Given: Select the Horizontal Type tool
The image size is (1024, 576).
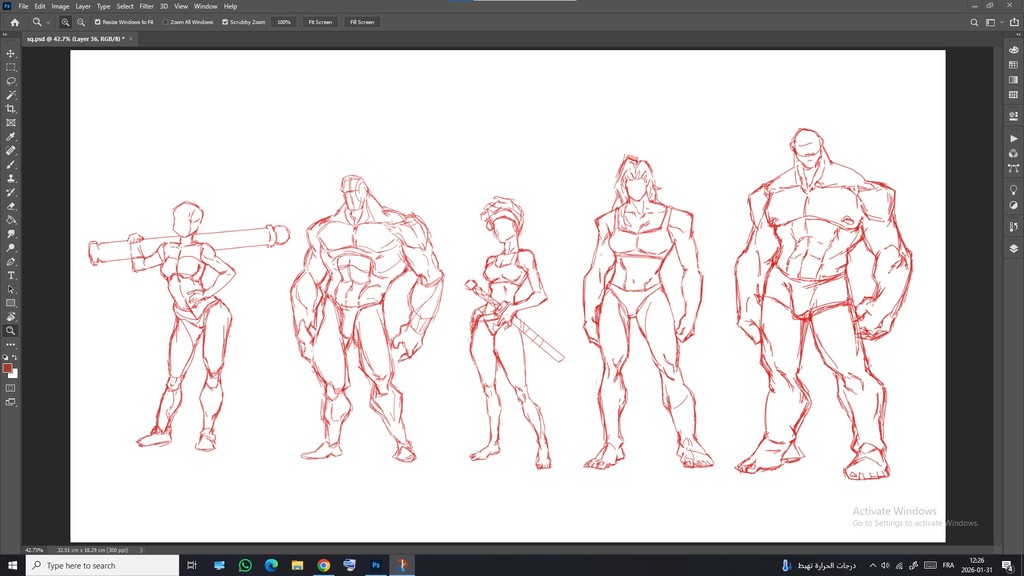Looking at the screenshot, I should [11, 275].
